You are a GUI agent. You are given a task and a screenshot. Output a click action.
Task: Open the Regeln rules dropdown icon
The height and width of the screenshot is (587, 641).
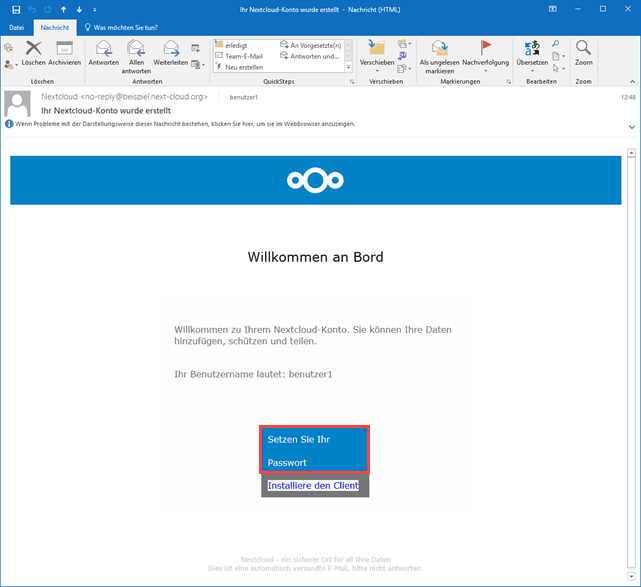[x=404, y=43]
